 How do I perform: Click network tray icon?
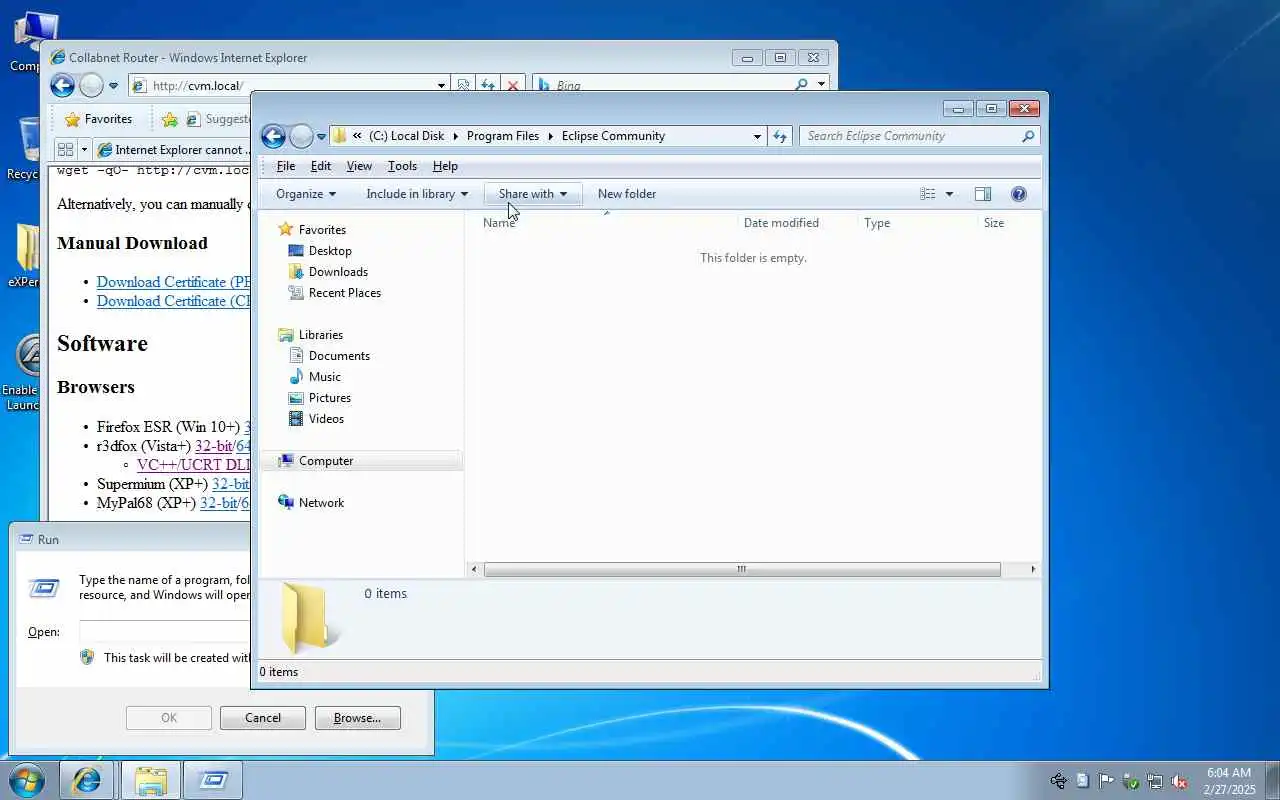tap(1155, 781)
